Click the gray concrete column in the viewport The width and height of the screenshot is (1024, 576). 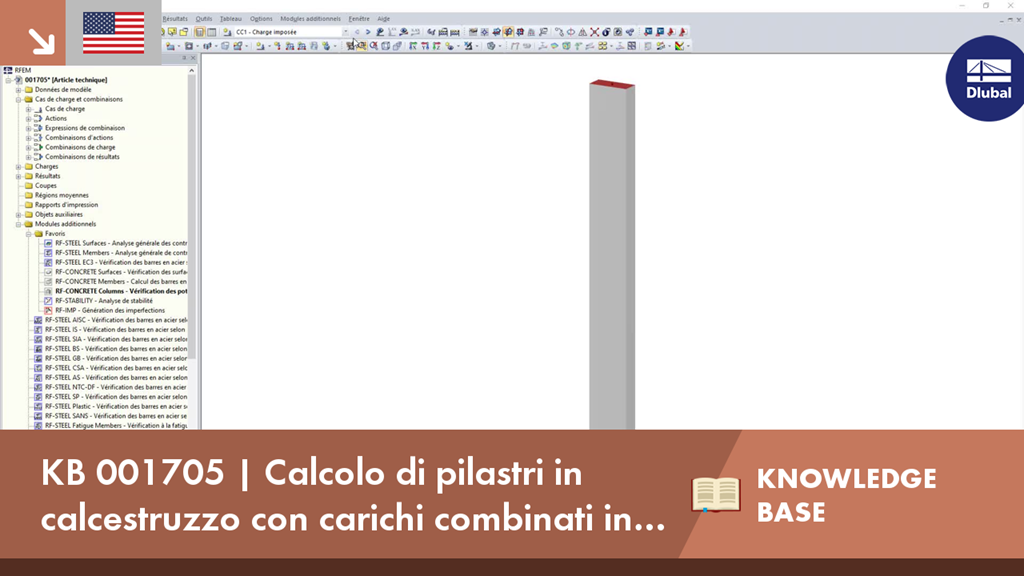612,258
